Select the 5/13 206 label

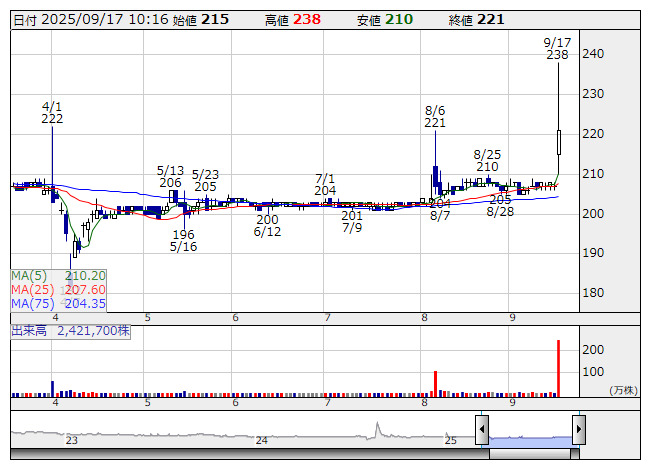170,177
